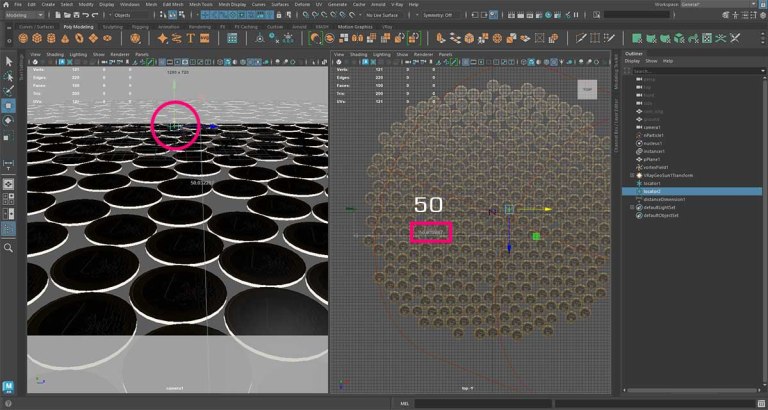Click the New Scene icon
The width and height of the screenshot is (768, 410).
[x=59, y=15]
